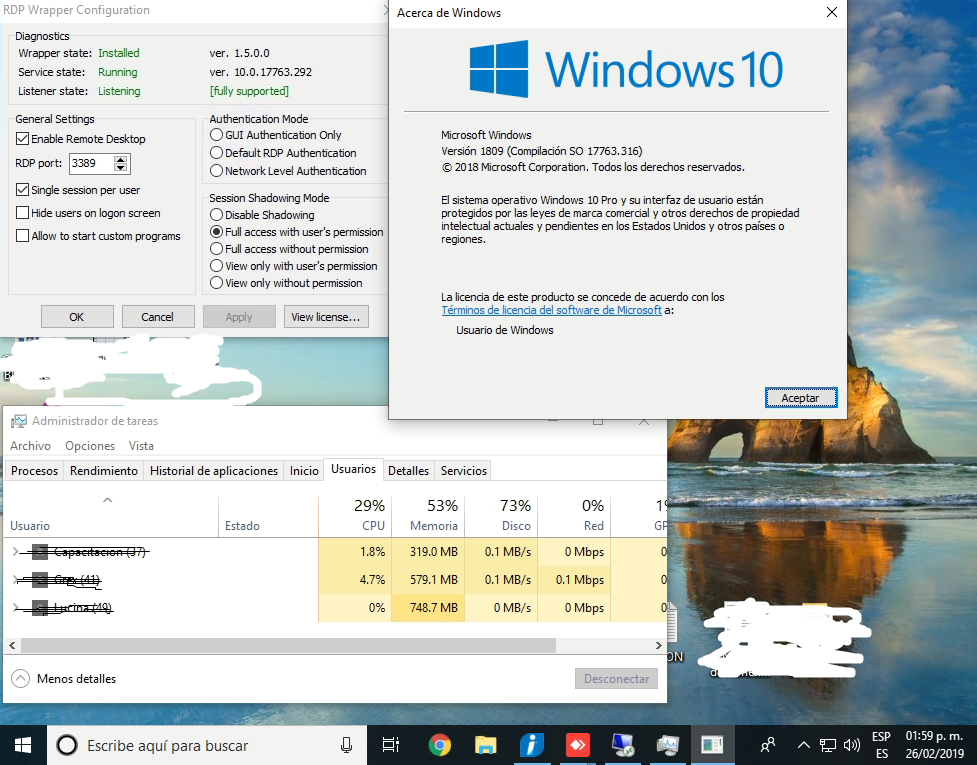Switch to the Rendimiento tab
The width and height of the screenshot is (977, 765).
tap(103, 471)
